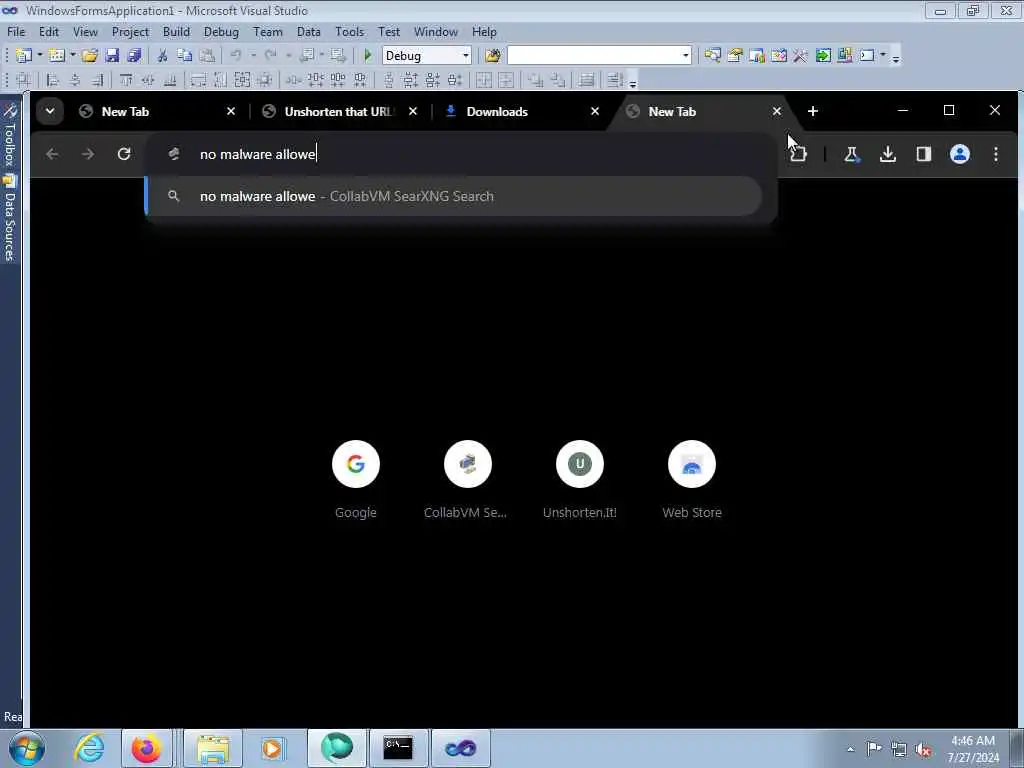Open the Build menu
The height and width of the screenshot is (768, 1024).
pyautogui.click(x=176, y=32)
